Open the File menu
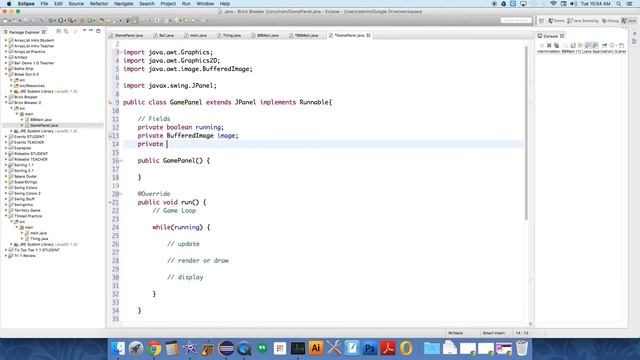 click(44, 4)
